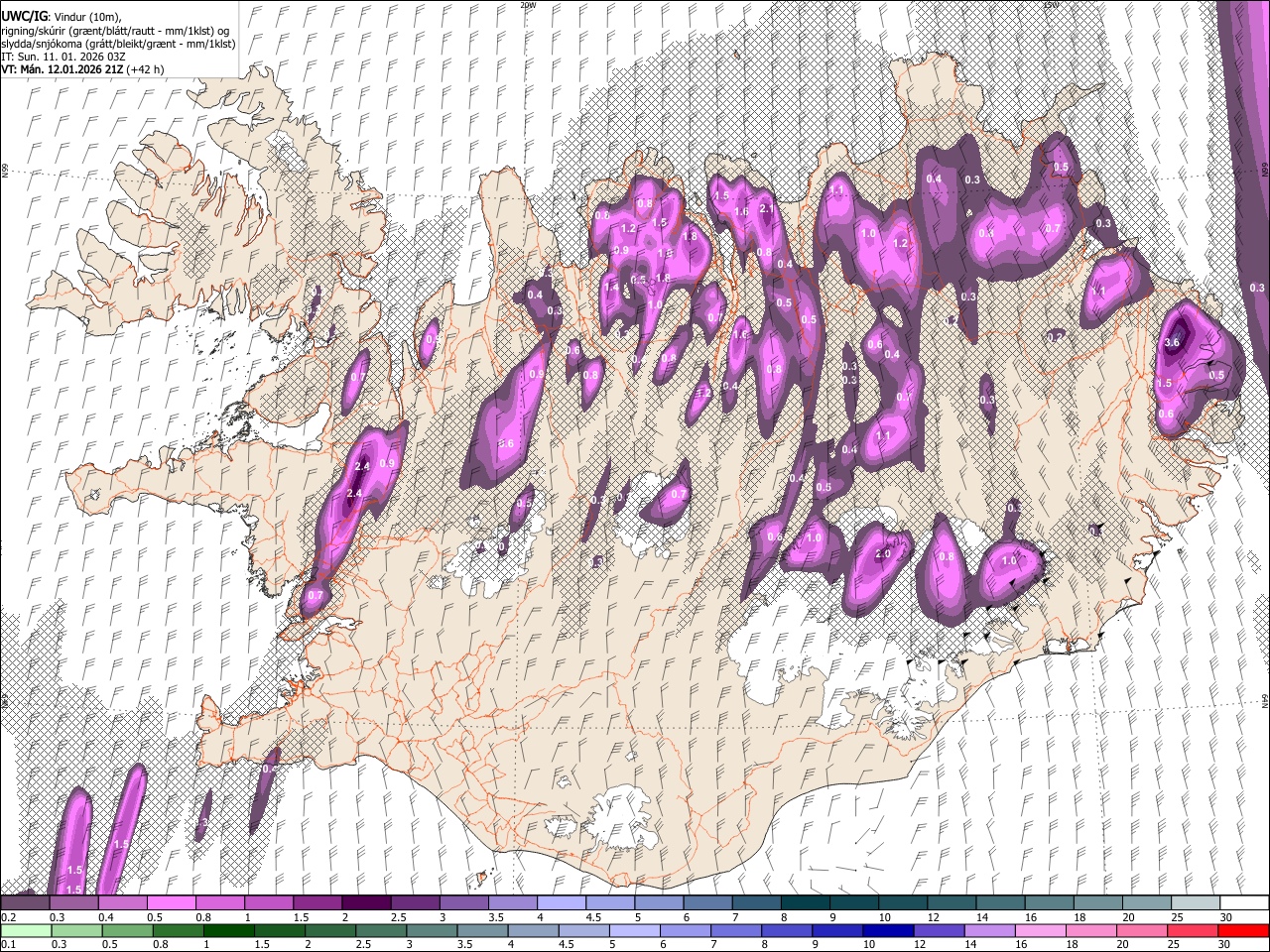Pick the bottom-scale green swatch between 0.5 and 0.8

pos(127,930)
